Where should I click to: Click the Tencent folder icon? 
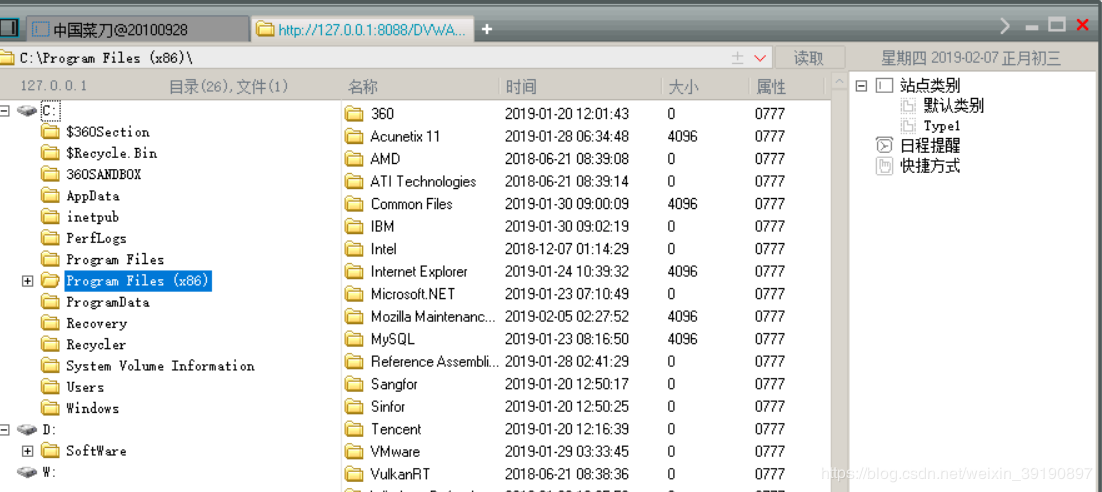(354, 429)
